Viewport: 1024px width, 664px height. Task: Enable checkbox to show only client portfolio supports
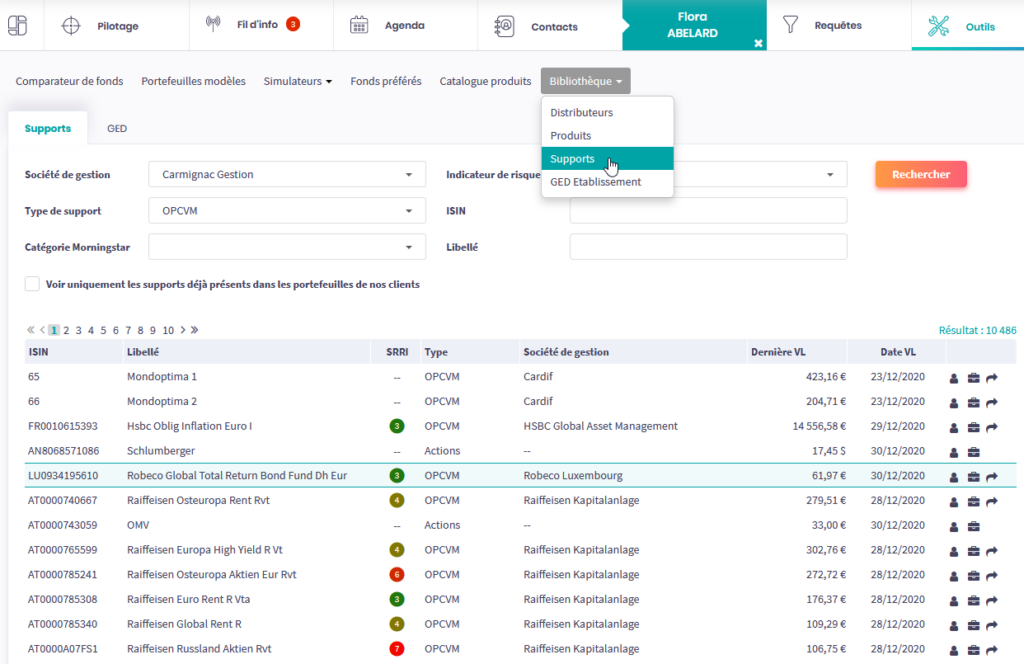click(33, 284)
